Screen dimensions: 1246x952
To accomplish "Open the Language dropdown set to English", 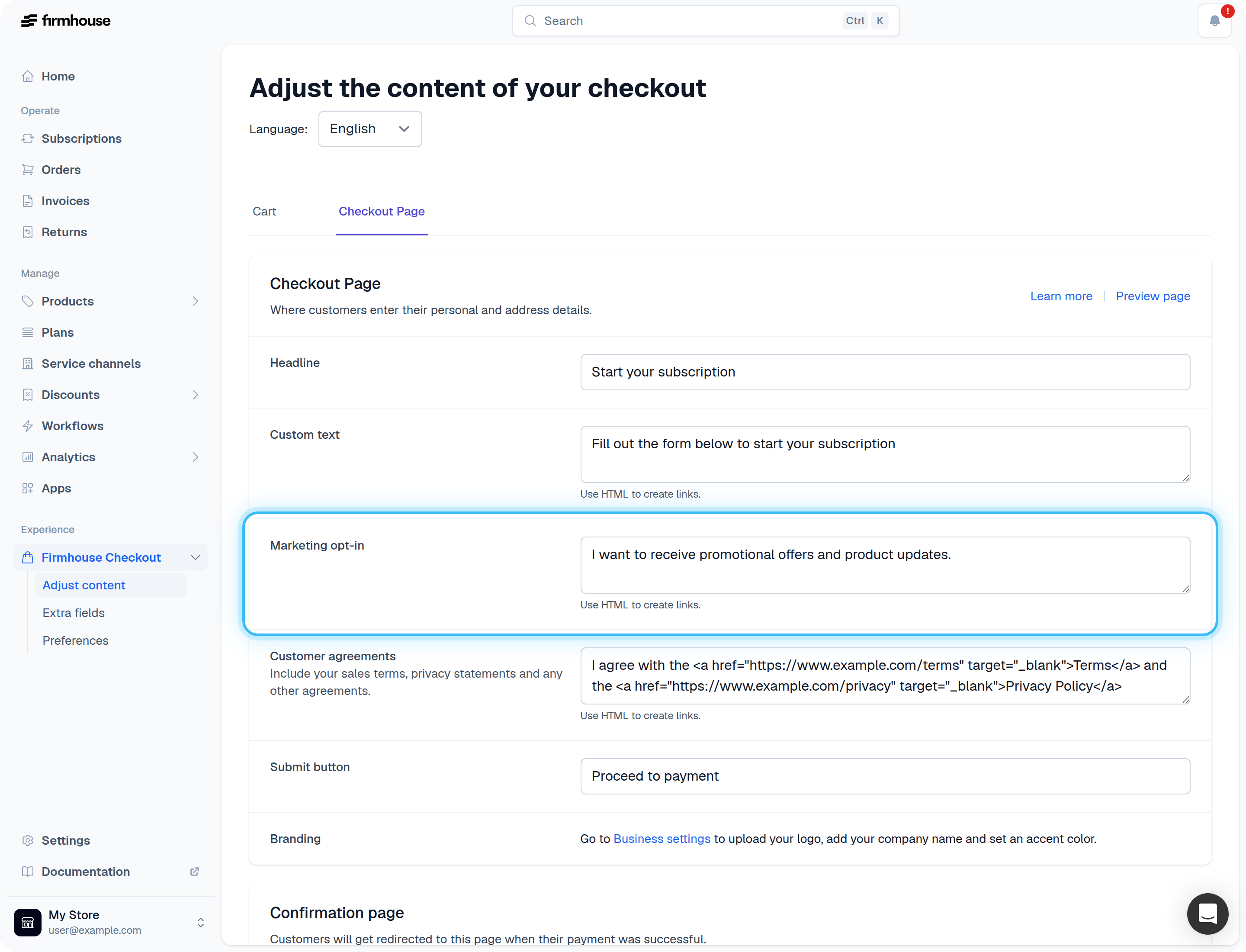I will pos(370,129).
